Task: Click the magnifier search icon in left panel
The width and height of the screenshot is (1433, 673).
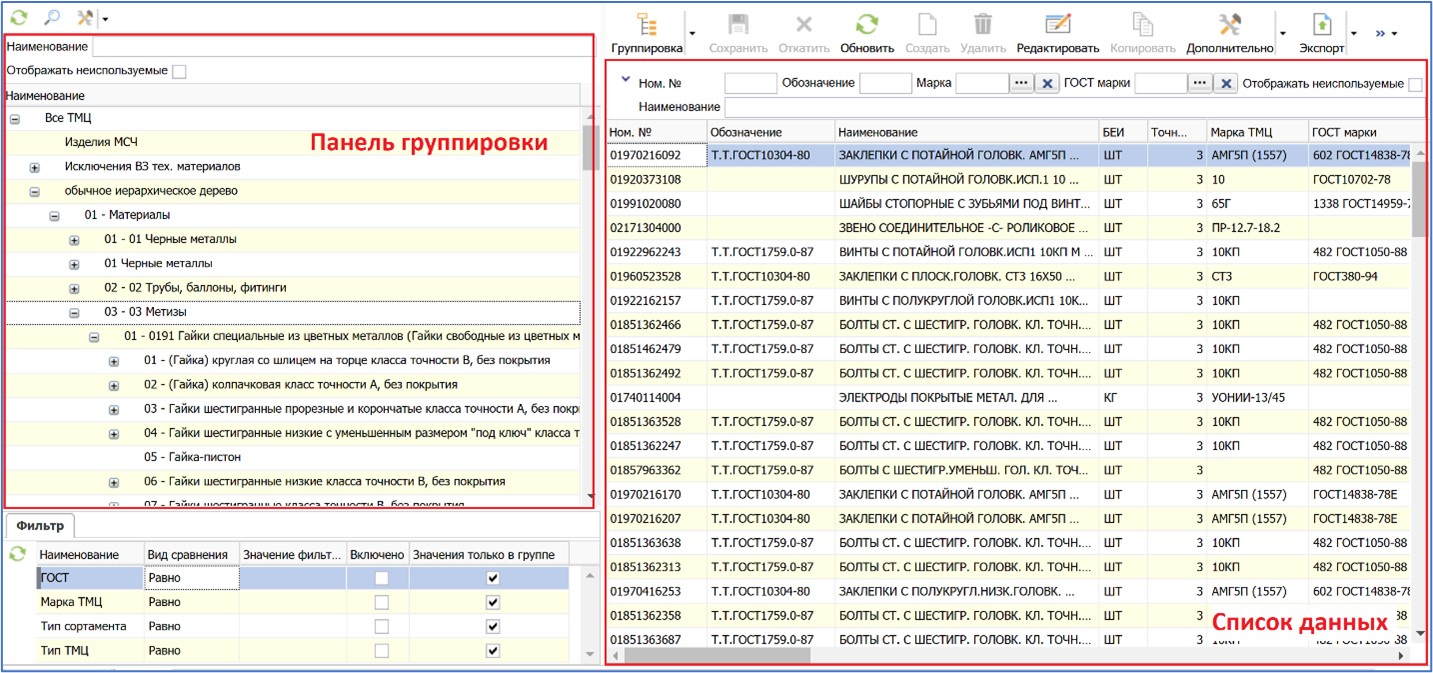Action: tap(52, 17)
